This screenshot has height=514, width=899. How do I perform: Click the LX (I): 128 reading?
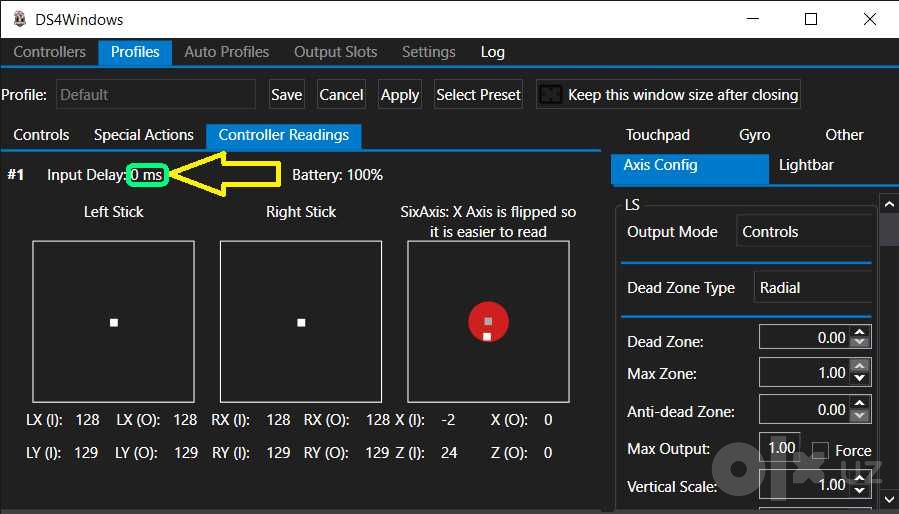click(62, 420)
